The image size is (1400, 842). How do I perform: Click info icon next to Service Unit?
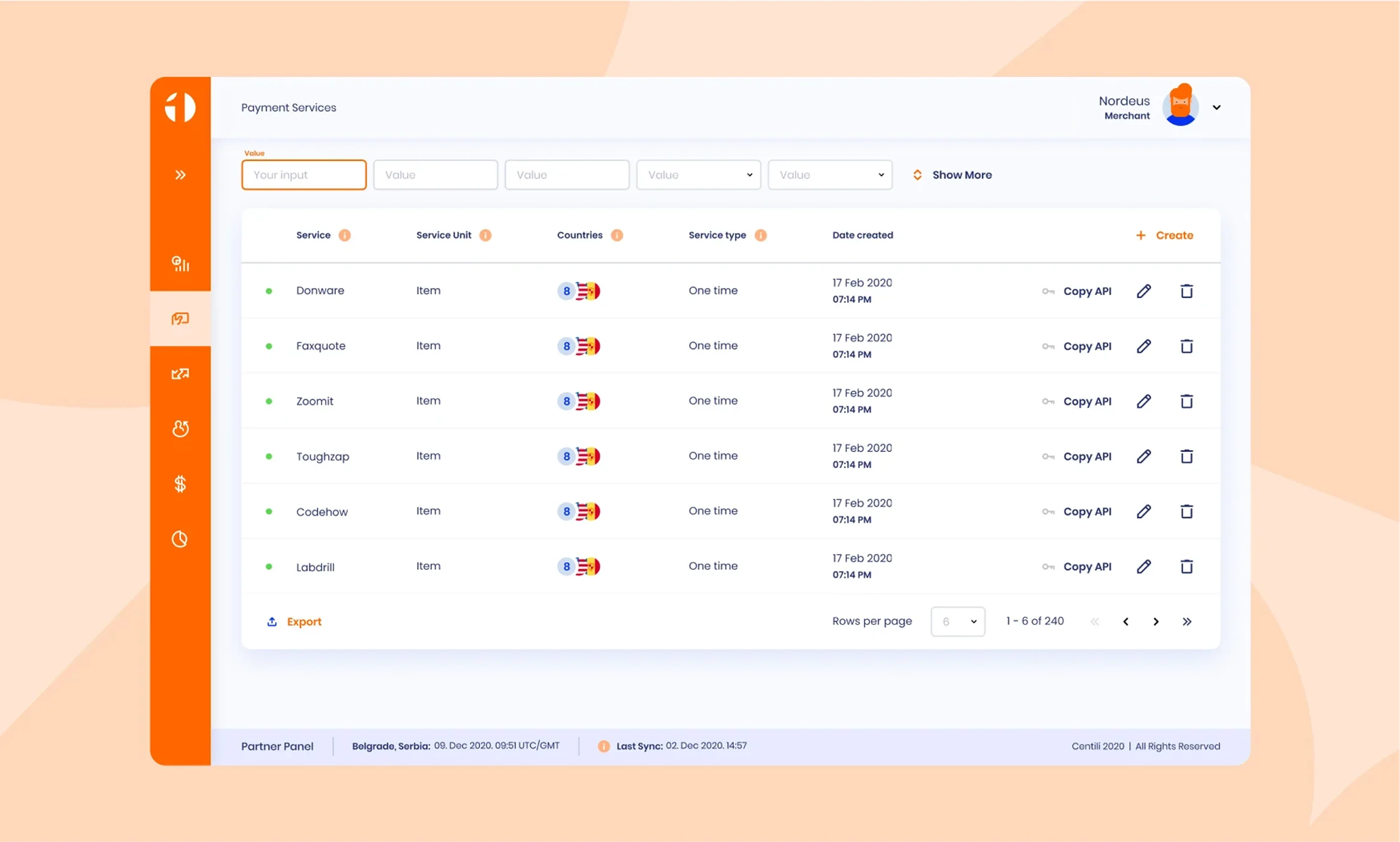[485, 235]
